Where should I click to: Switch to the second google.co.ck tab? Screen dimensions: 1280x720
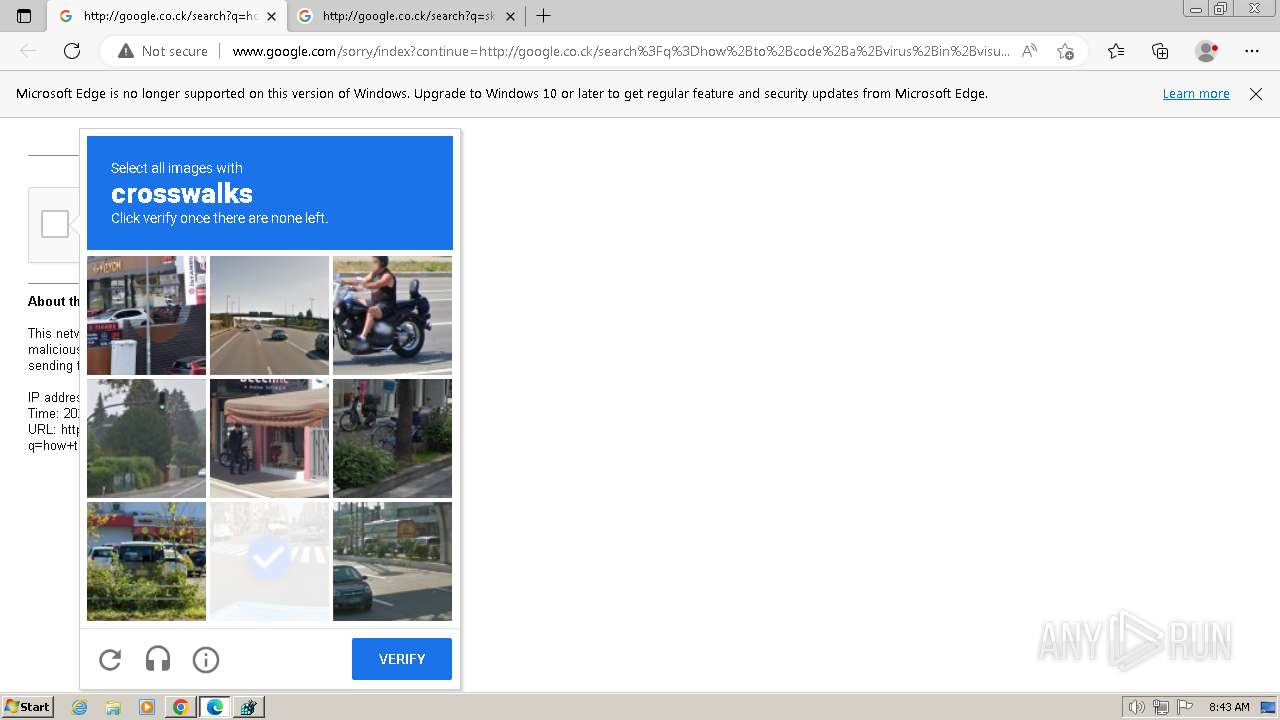[407, 16]
